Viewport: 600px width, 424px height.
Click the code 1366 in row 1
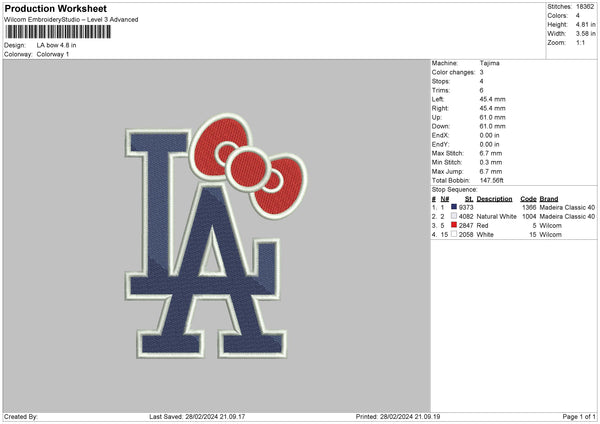coord(529,207)
